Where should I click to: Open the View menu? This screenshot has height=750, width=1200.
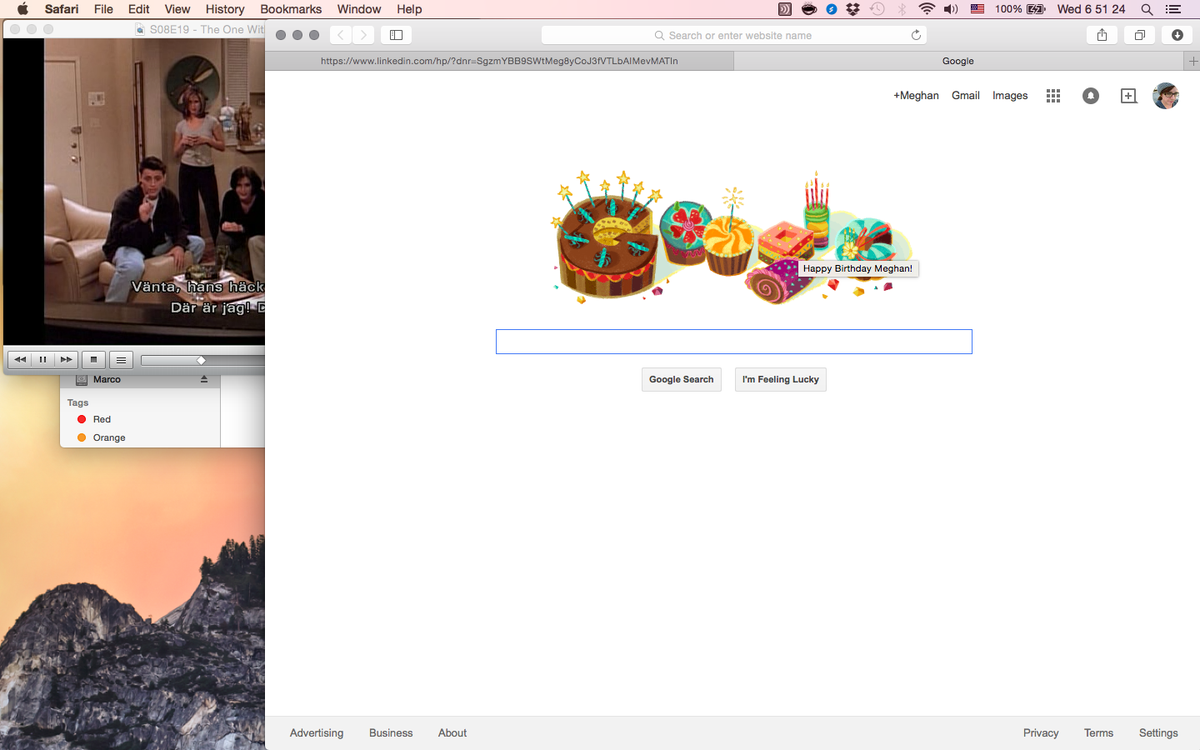[x=177, y=9]
